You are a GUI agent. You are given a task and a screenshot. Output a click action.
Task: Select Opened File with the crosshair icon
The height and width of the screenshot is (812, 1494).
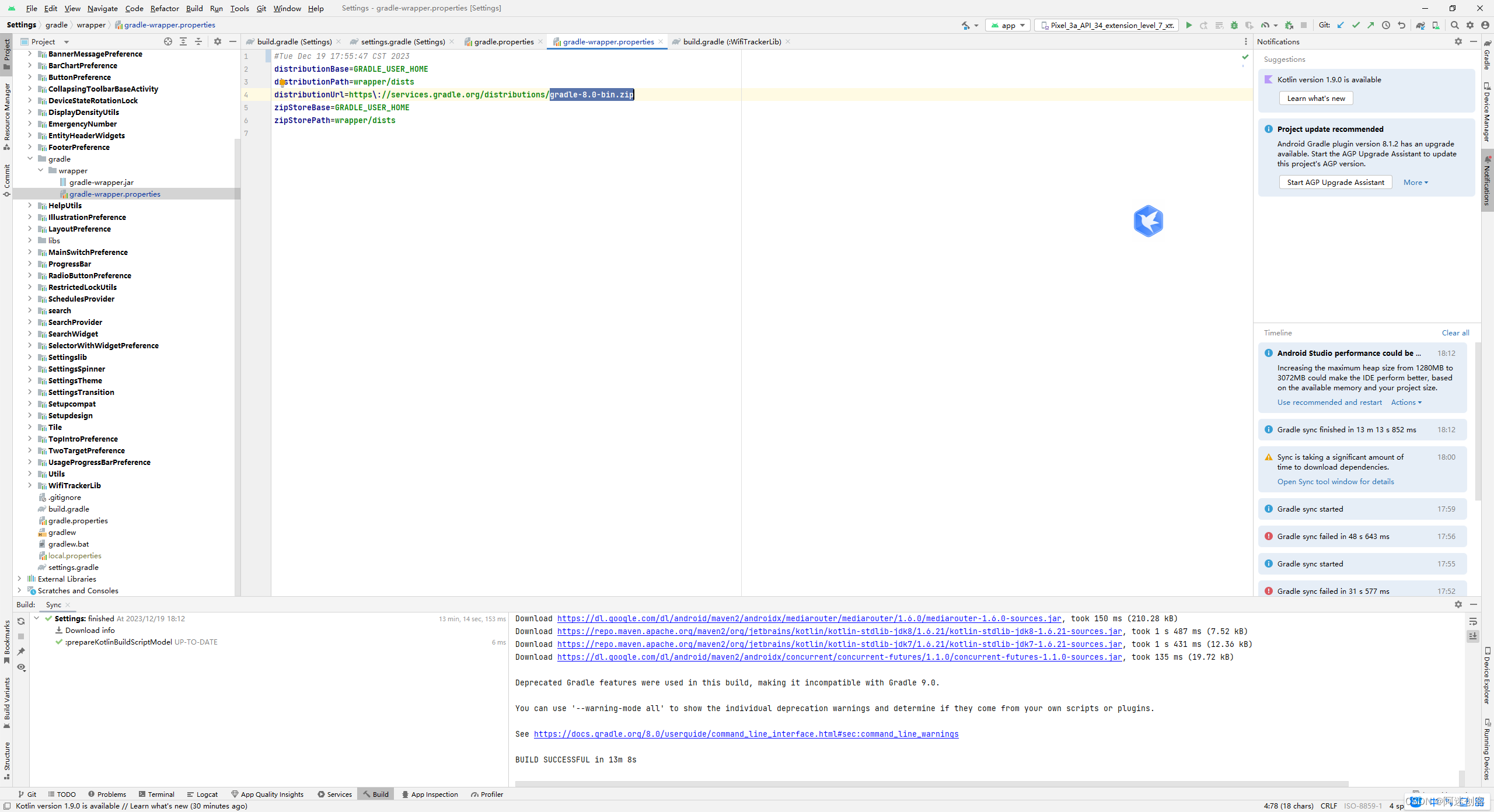tap(167, 41)
